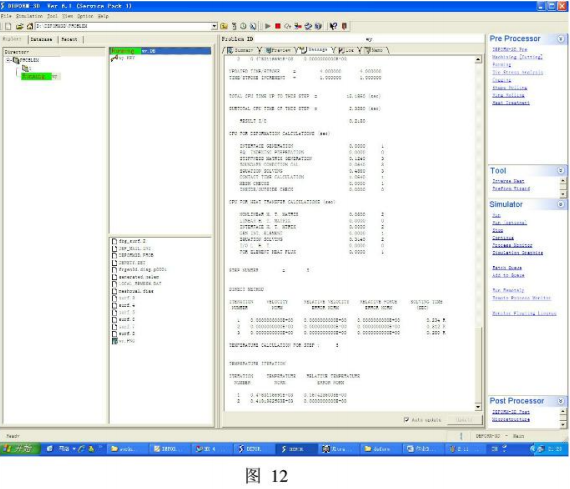Image resolution: width=570 pixels, height=489 pixels.
Task: Open the Tool menu
Action: [x=52, y=16]
